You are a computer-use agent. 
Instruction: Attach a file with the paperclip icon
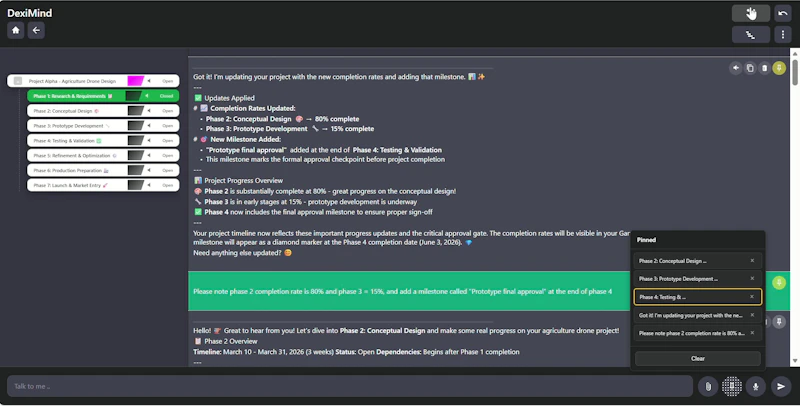click(708, 387)
